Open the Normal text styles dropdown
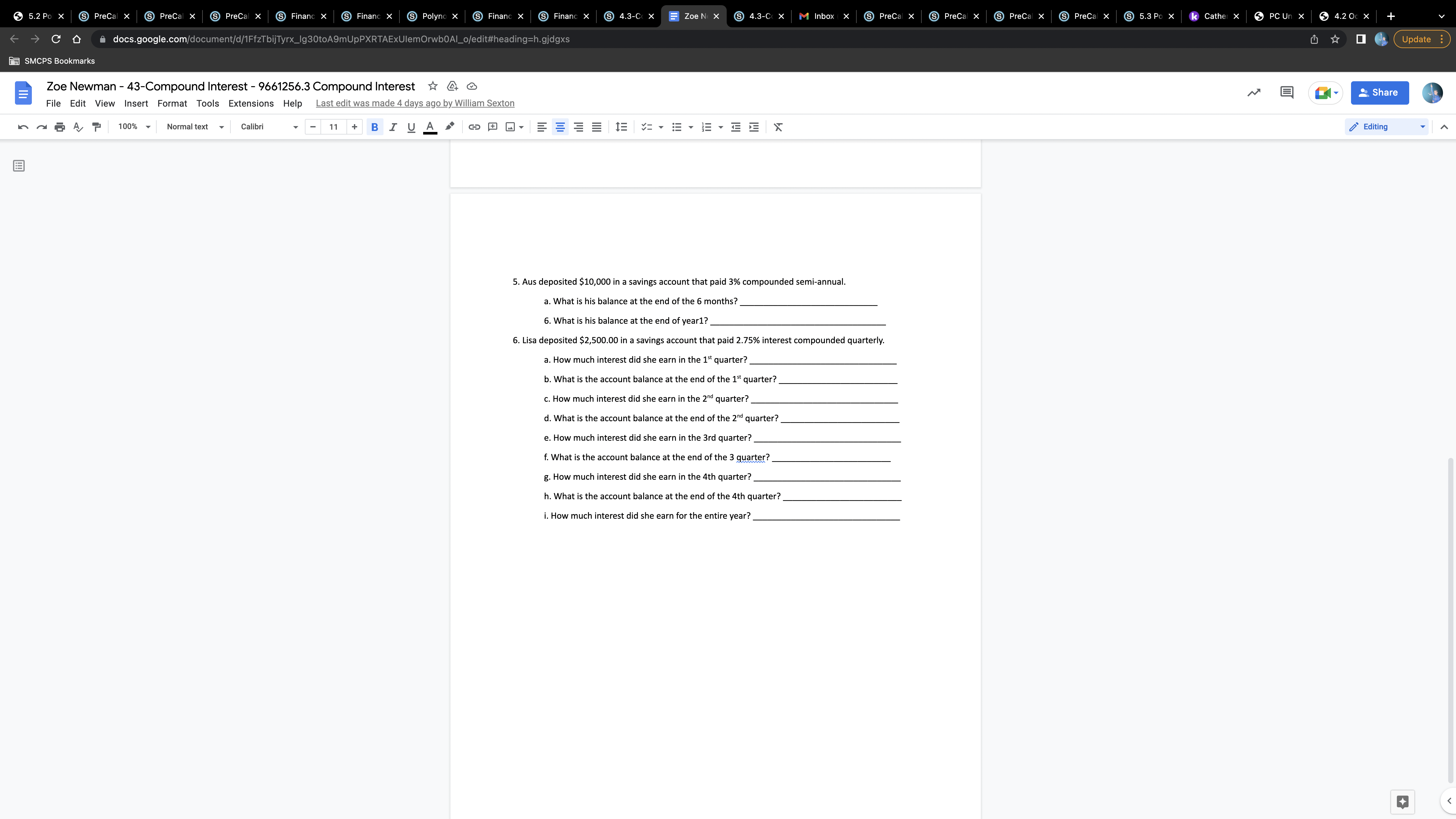 point(194,127)
